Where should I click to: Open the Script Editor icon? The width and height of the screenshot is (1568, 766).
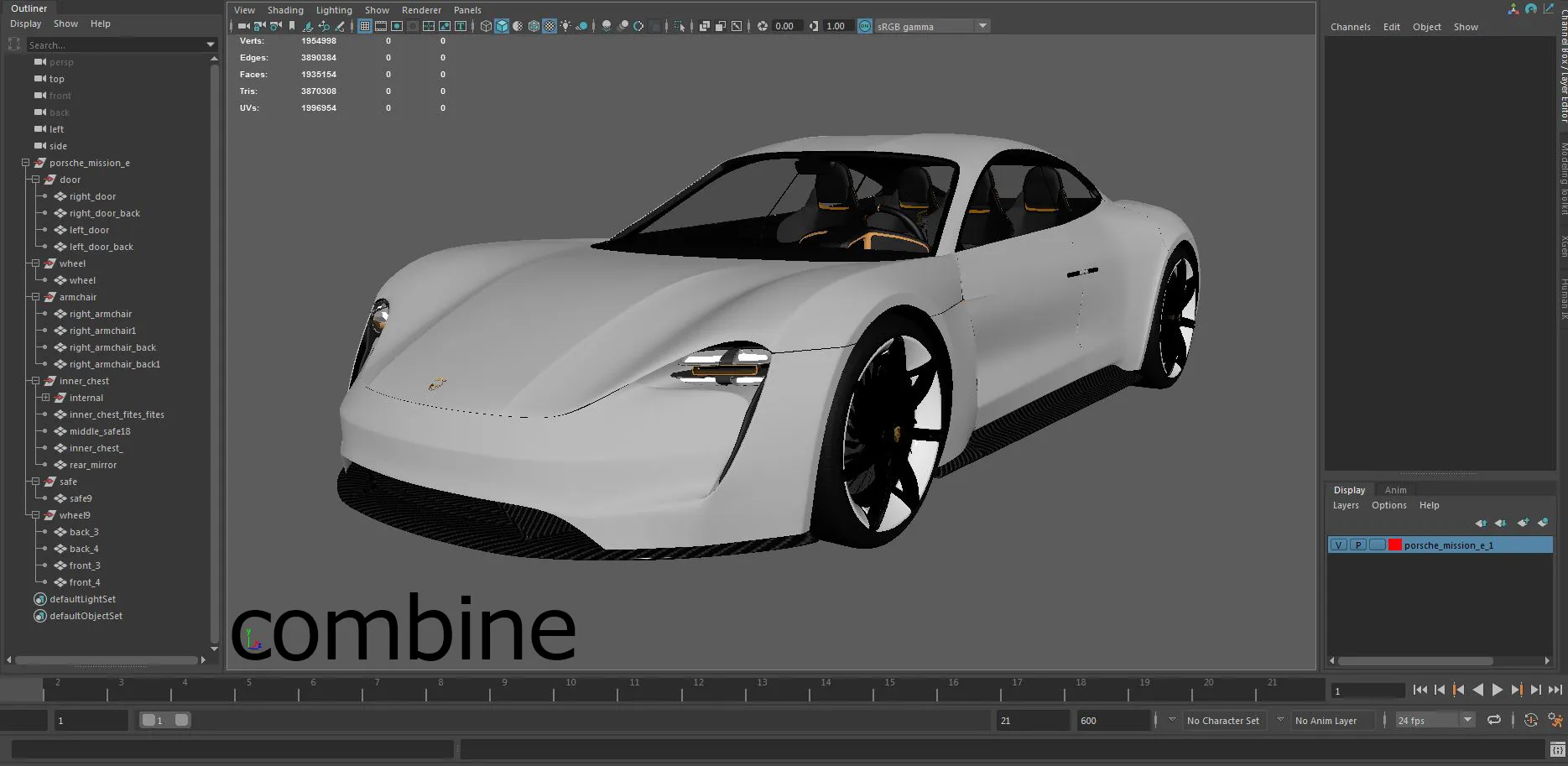1557,749
